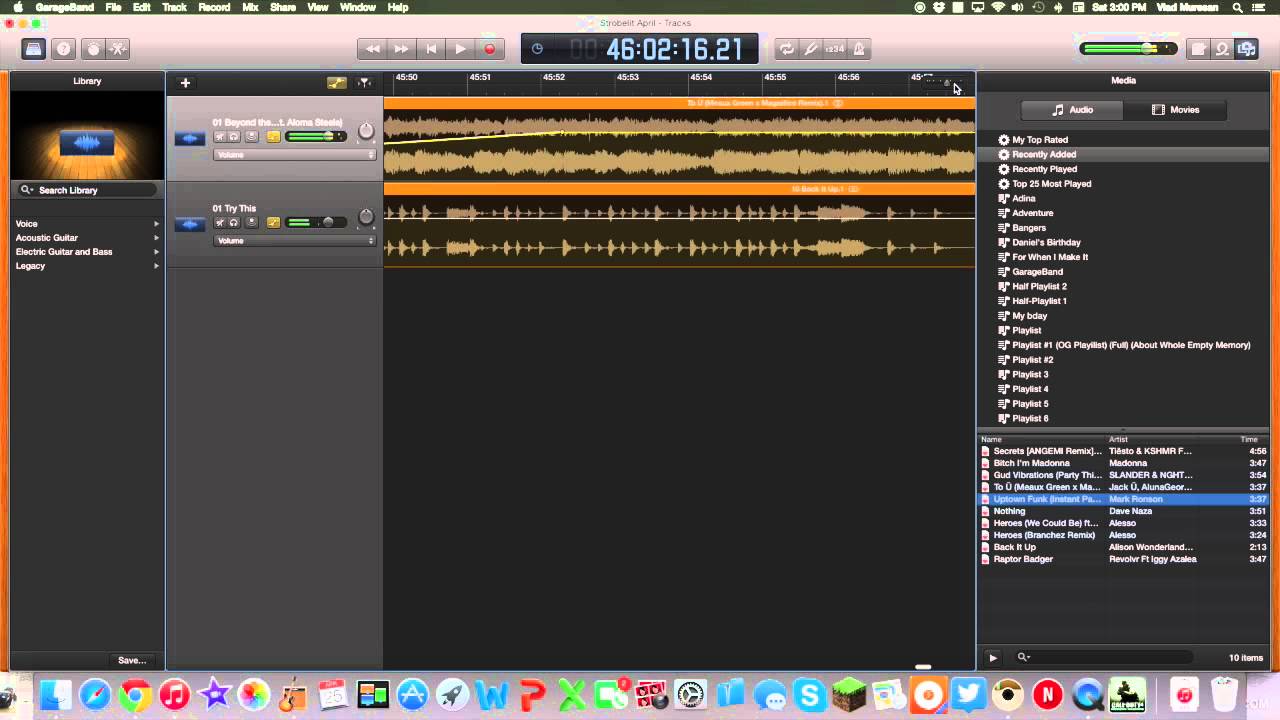The height and width of the screenshot is (720, 1280).
Task: Lock the '01 Try This' track
Action: tap(252, 223)
